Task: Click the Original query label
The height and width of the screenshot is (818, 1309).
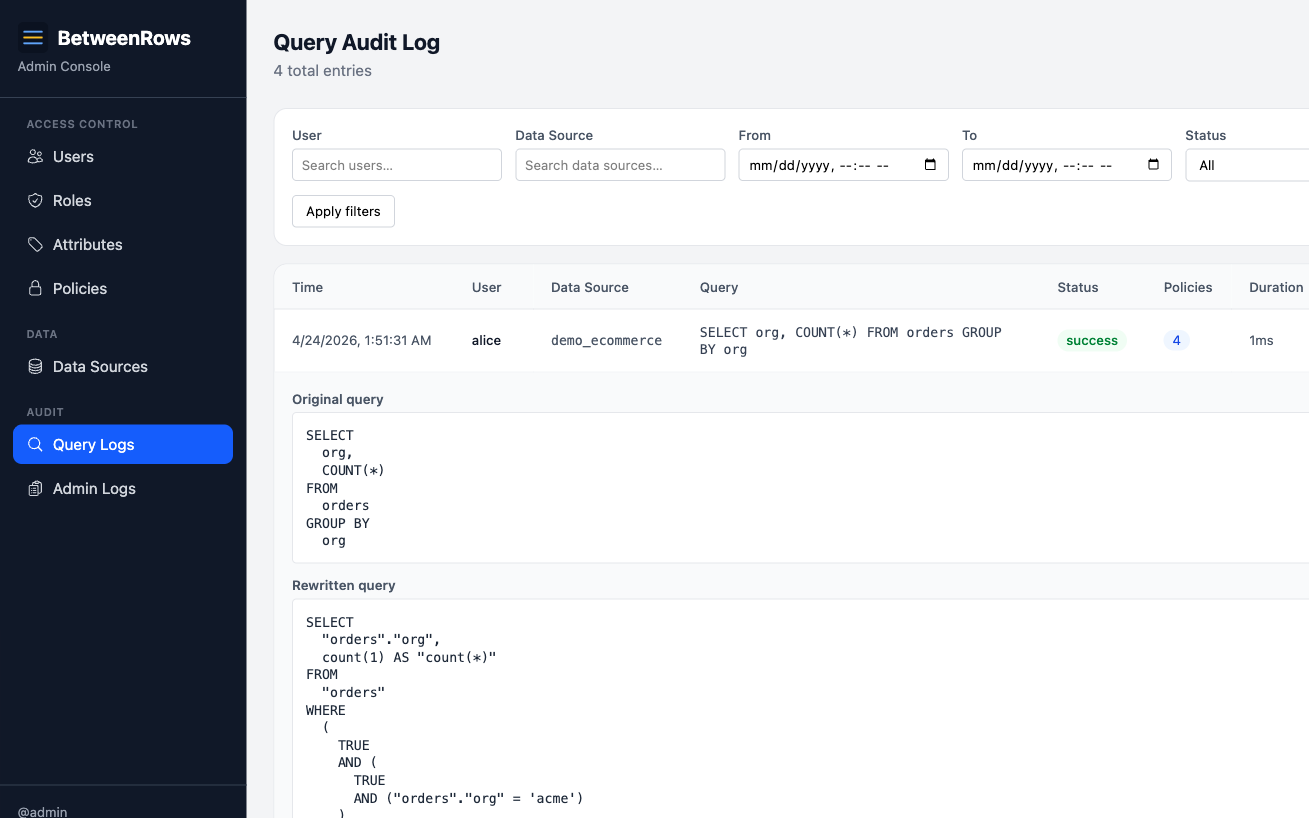Action: (x=338, y=399)
